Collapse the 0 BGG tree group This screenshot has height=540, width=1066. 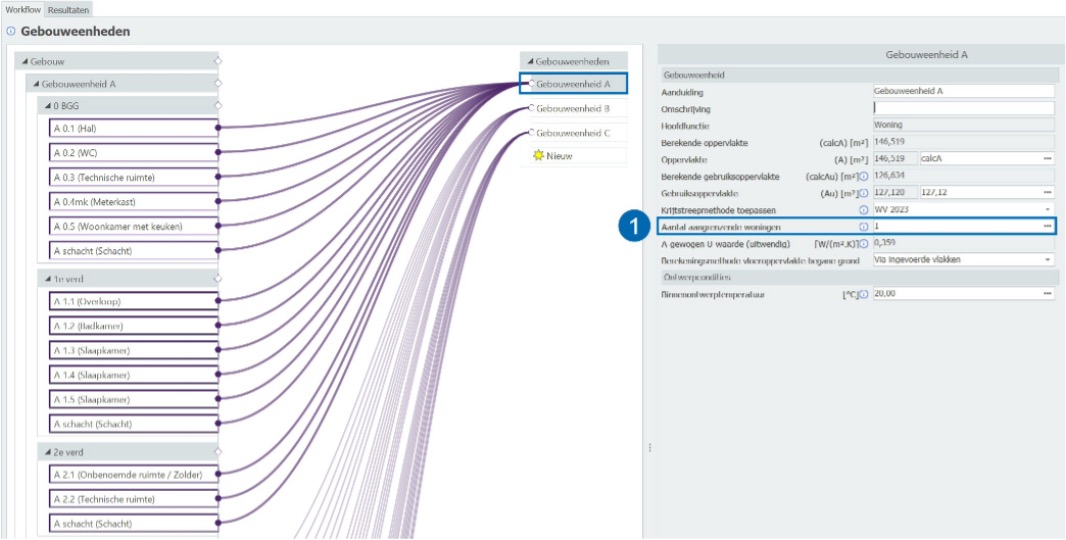tap(46, 106)
